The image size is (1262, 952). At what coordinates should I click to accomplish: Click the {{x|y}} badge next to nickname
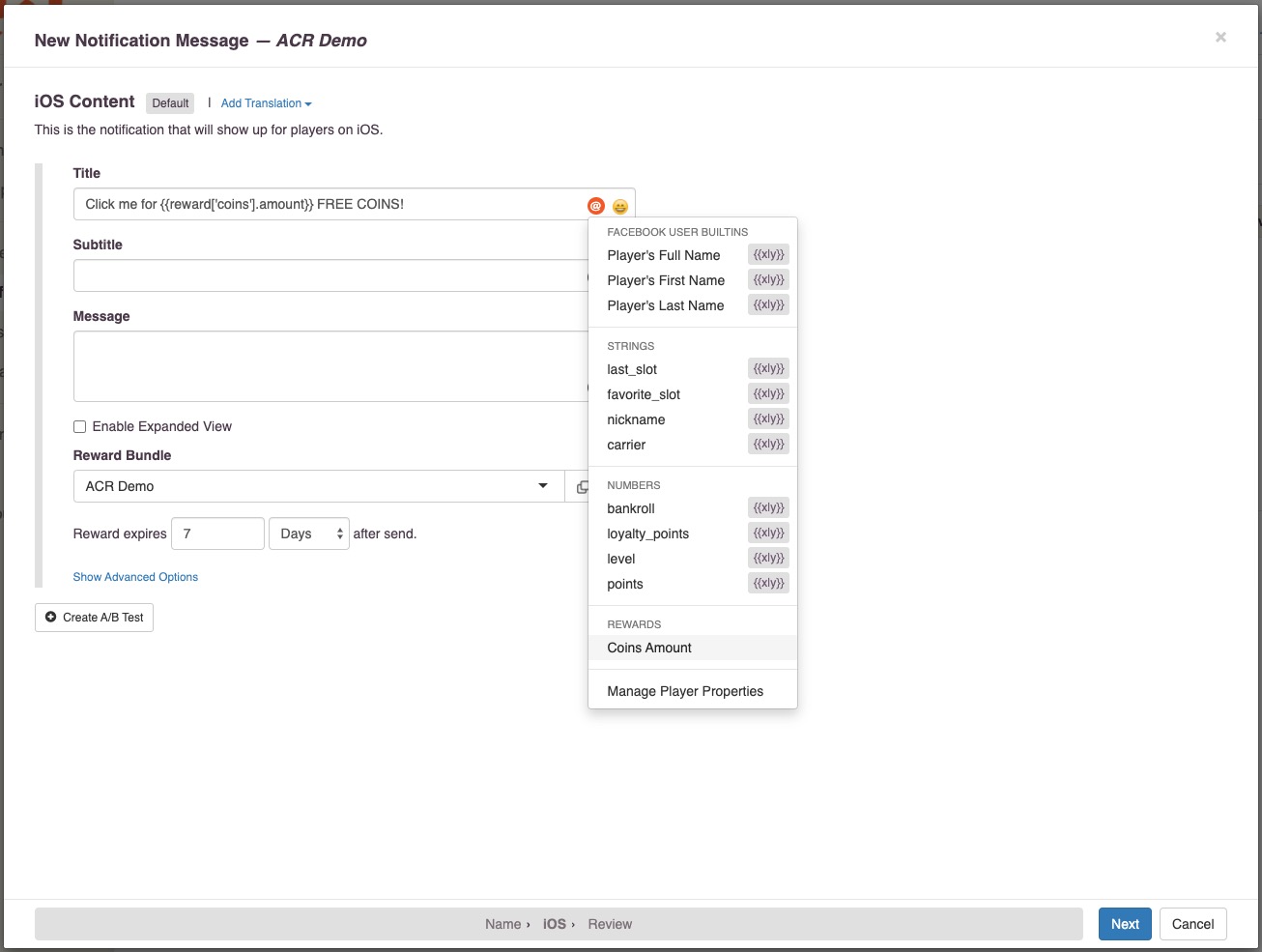[x=768, y=419]
